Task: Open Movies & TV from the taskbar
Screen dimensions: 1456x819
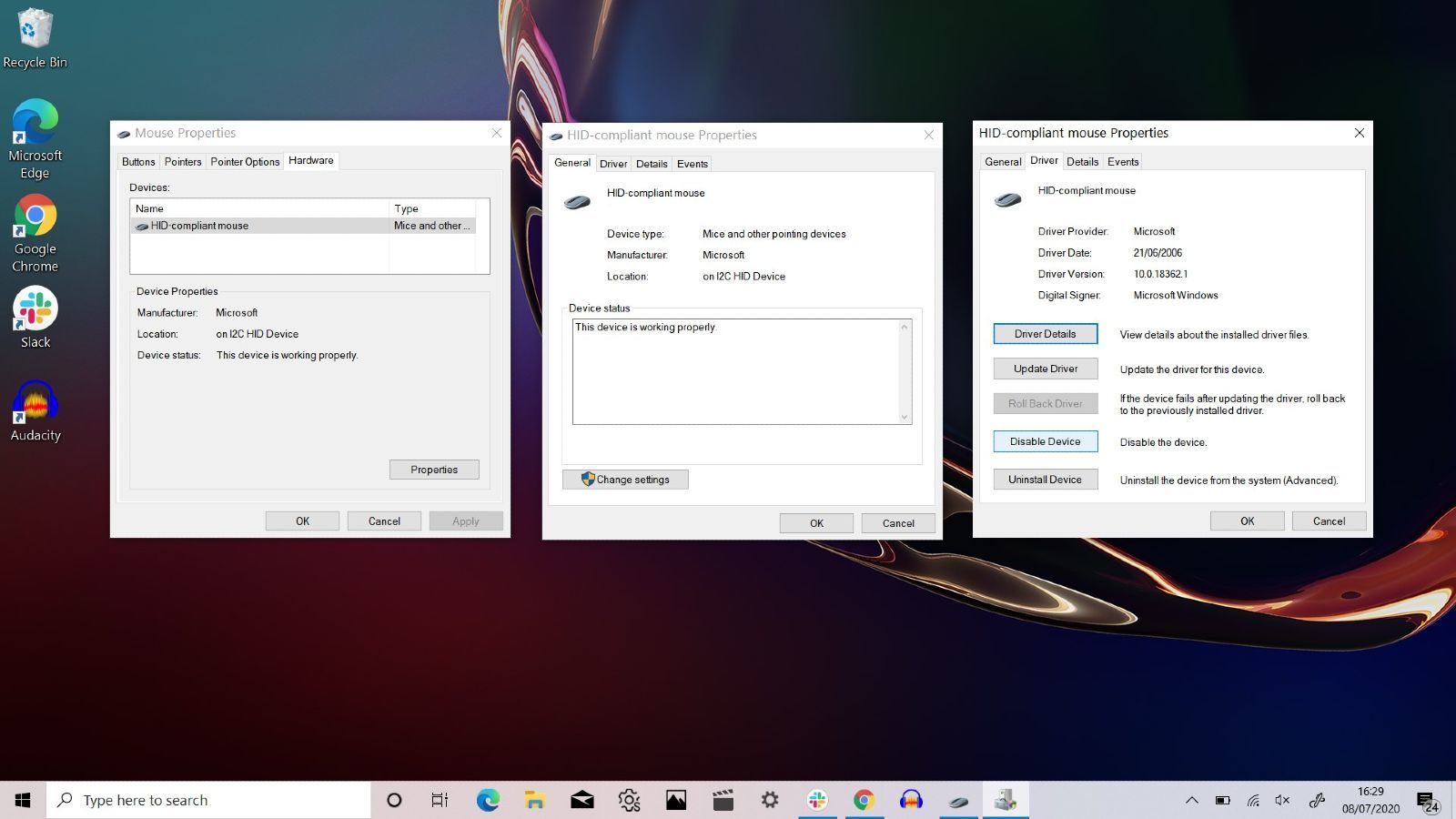Action: coord(723,800)
